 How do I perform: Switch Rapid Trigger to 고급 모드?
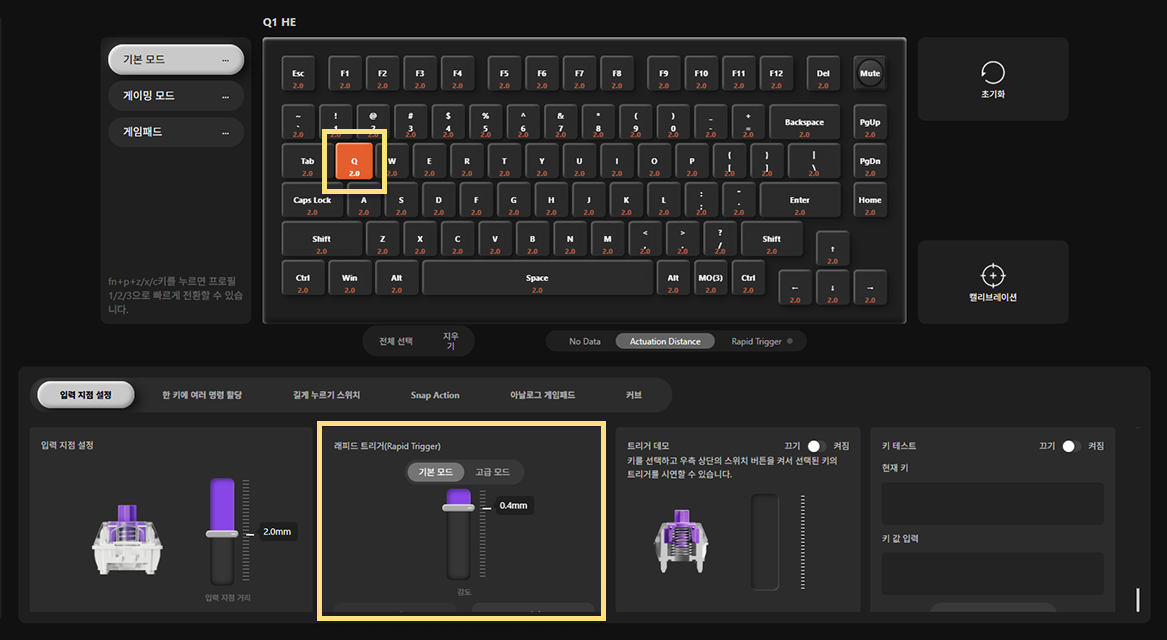492,472
